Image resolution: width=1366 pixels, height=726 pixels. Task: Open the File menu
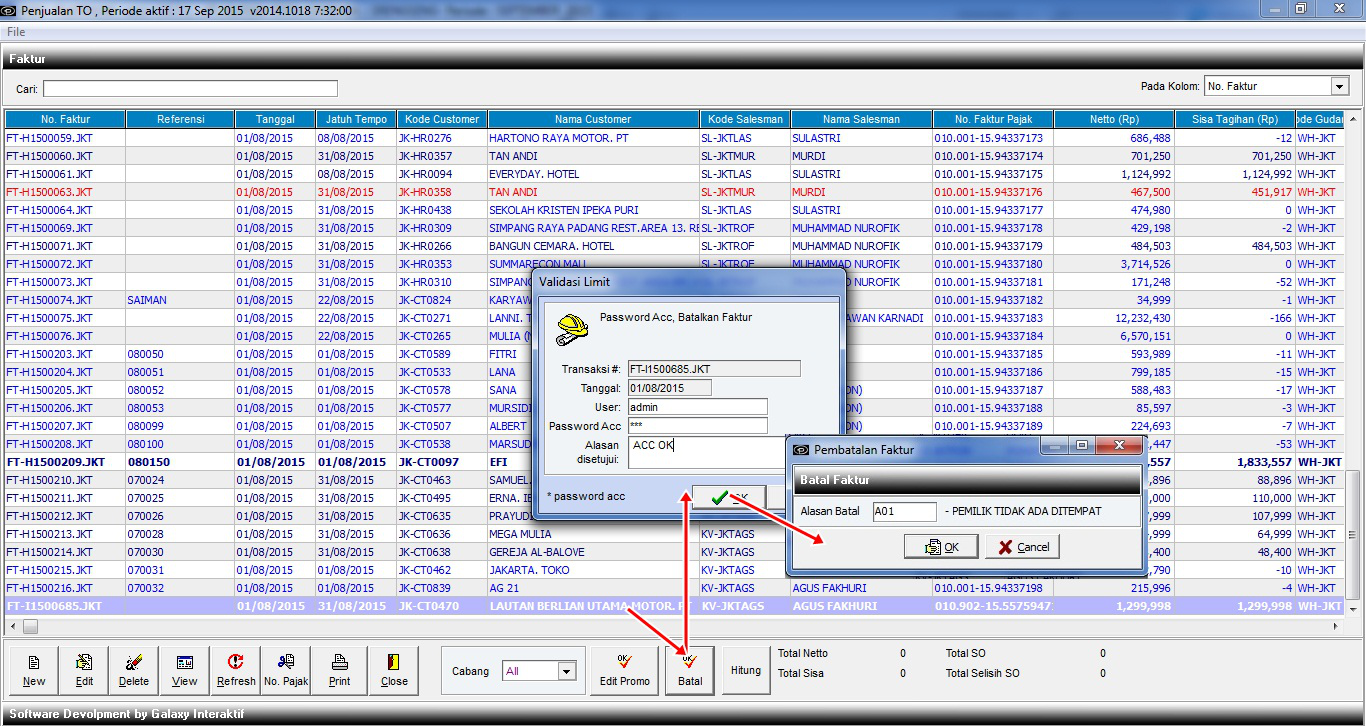(16, 32)
